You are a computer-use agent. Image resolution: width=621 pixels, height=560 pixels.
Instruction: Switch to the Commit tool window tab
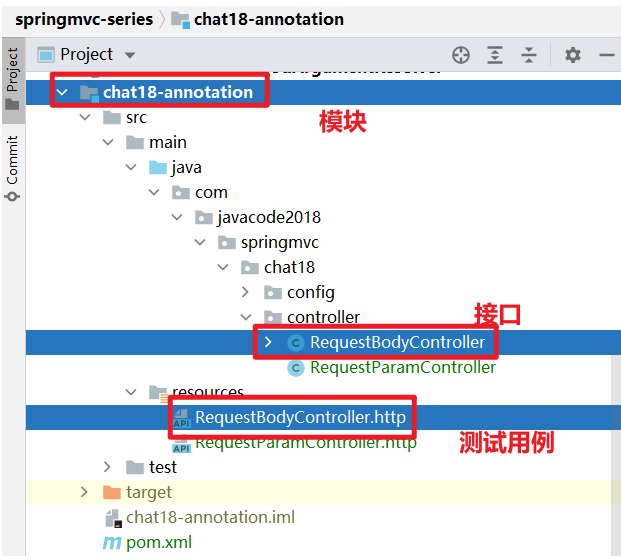click(12, 165)
